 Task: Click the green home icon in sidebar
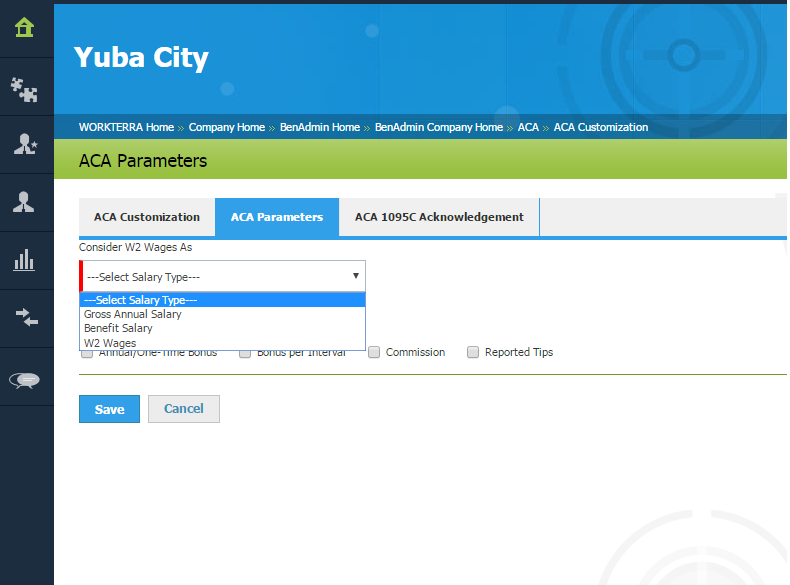pos(25,28)
